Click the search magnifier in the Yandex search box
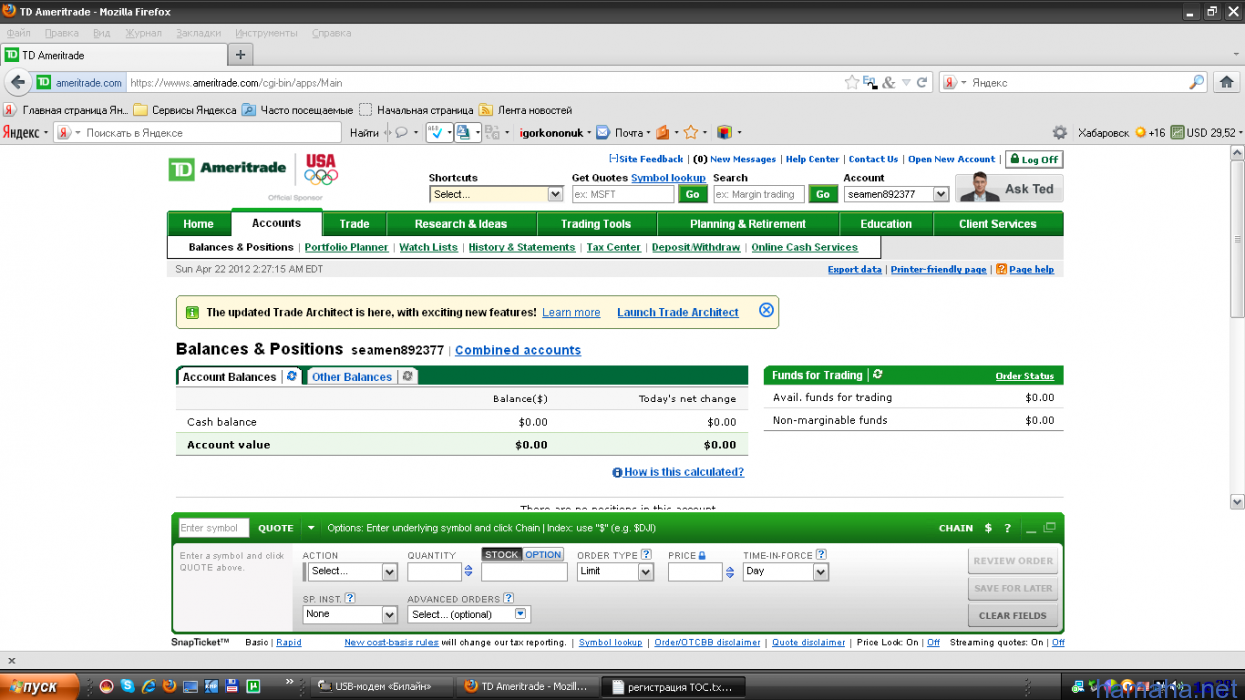The width and height of the screenshot is (1245, 700). [x=1197, y=83]
